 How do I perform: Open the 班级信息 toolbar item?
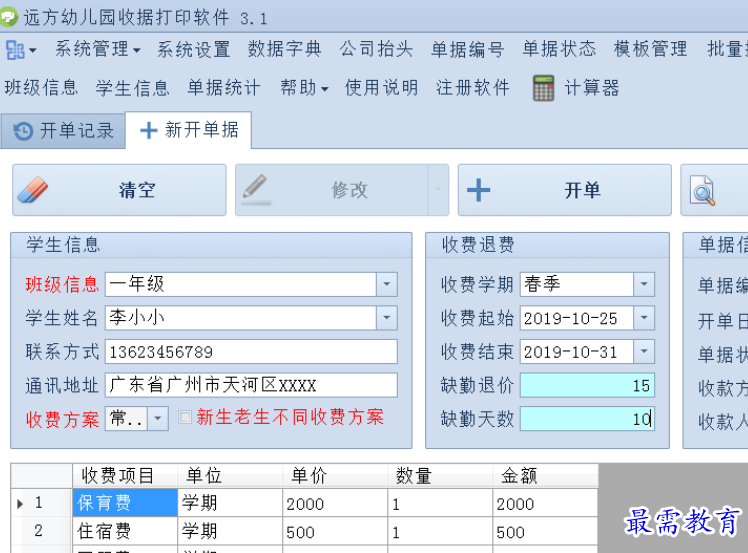(41, 88)
